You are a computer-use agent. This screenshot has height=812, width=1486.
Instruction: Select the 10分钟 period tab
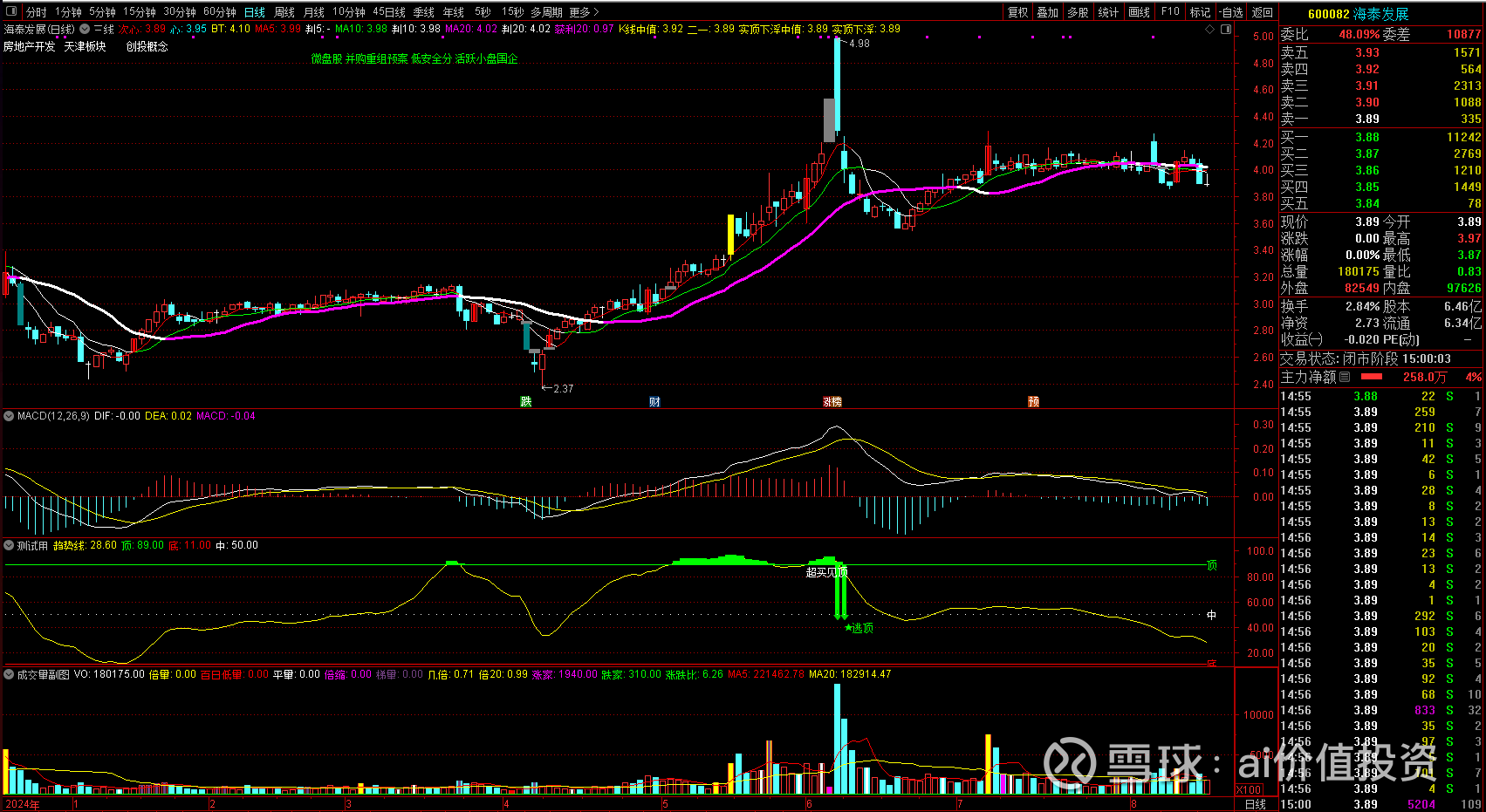coord(349,12)
